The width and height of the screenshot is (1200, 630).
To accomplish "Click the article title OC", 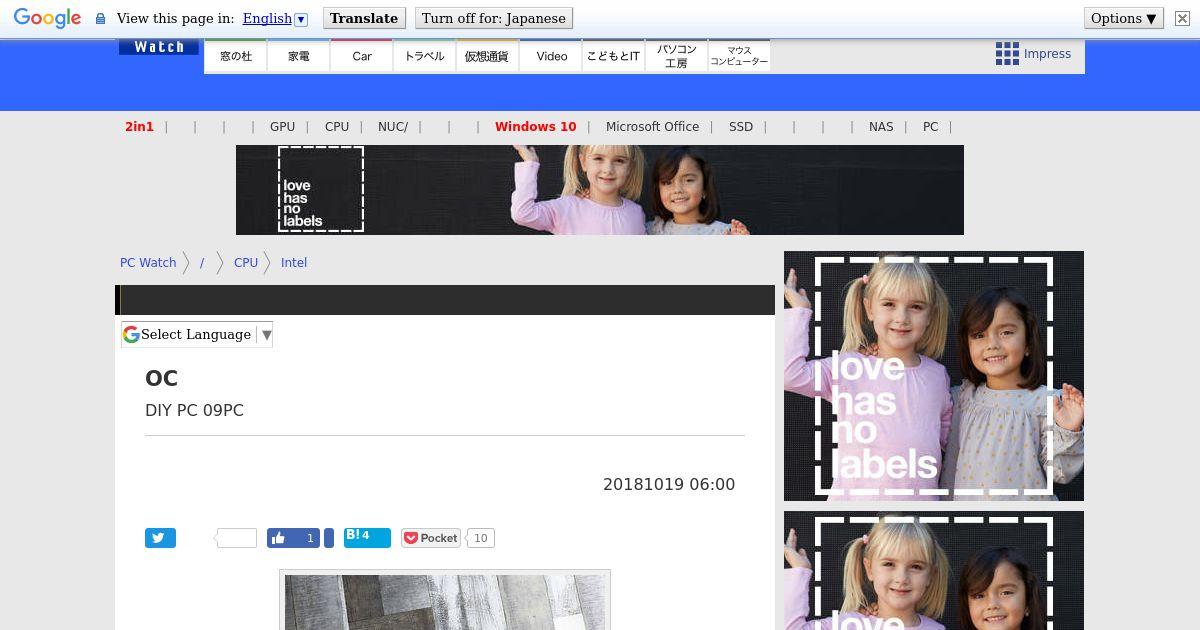I will tap(161, 379).
